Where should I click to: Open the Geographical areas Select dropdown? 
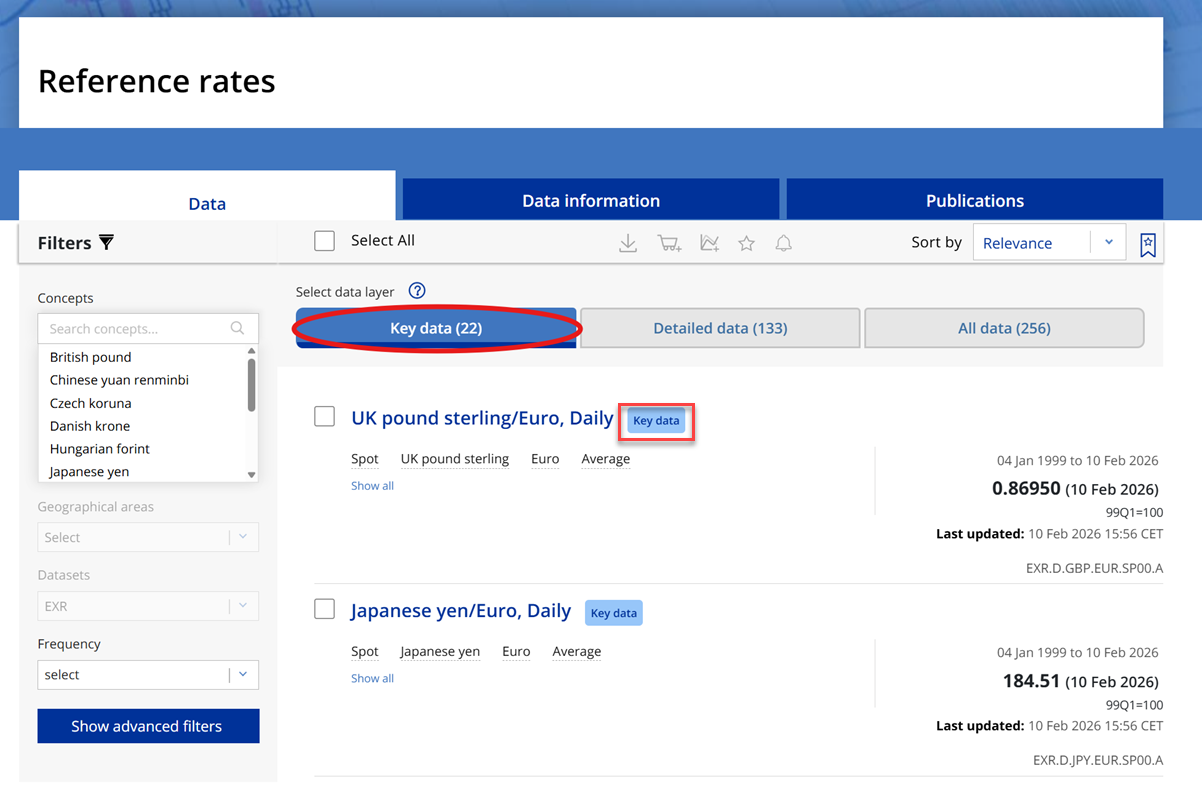pos(147,537)
